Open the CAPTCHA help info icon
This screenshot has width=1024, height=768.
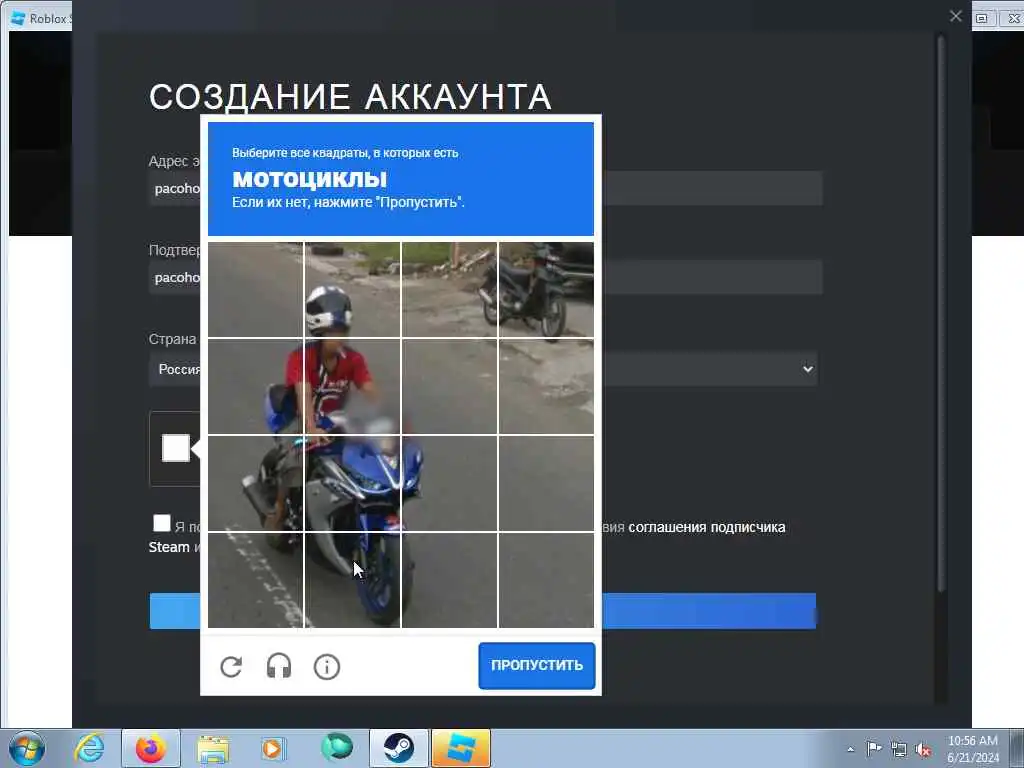327,667
